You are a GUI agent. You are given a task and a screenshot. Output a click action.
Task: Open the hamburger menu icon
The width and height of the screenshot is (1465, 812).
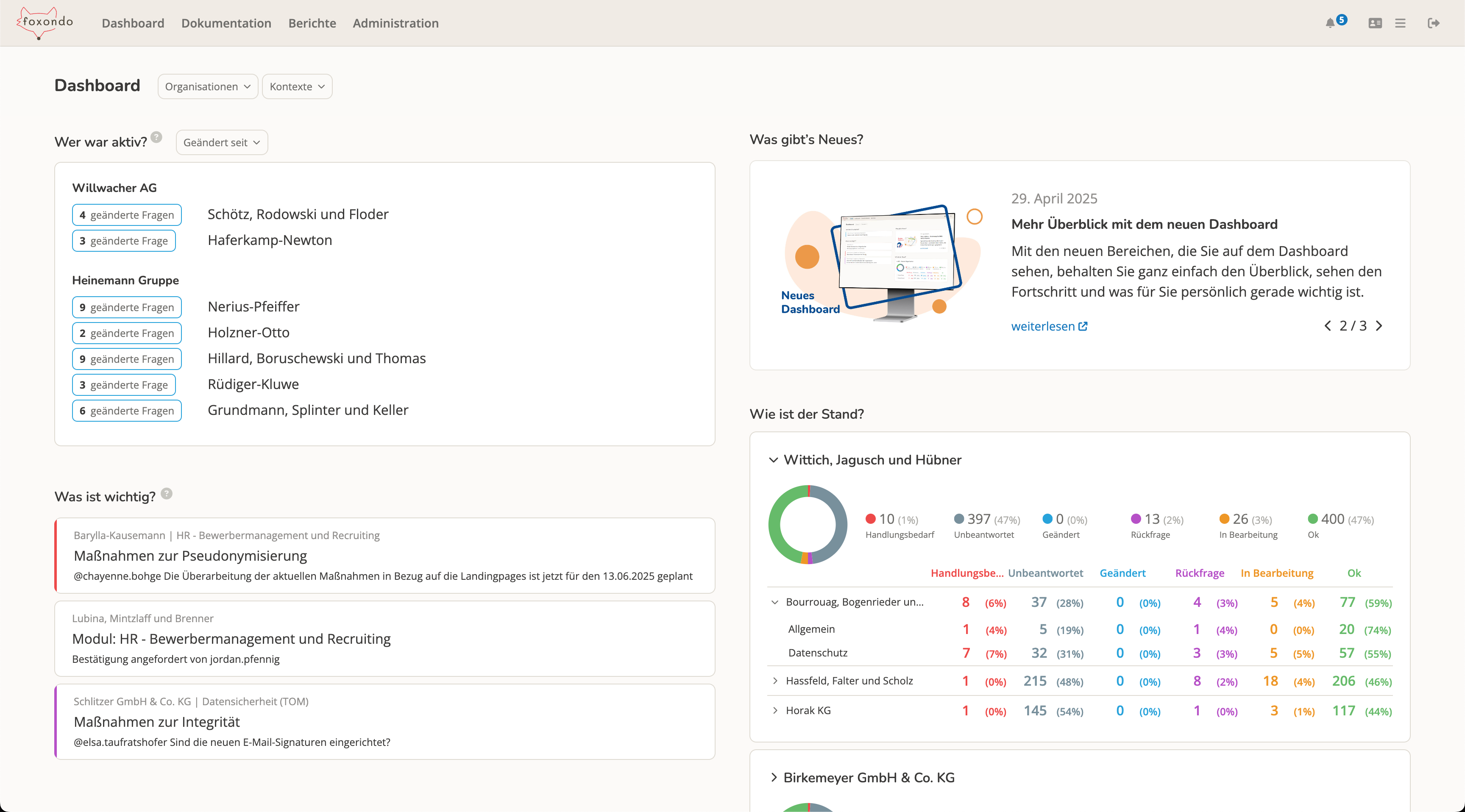tap(1400, 23)
